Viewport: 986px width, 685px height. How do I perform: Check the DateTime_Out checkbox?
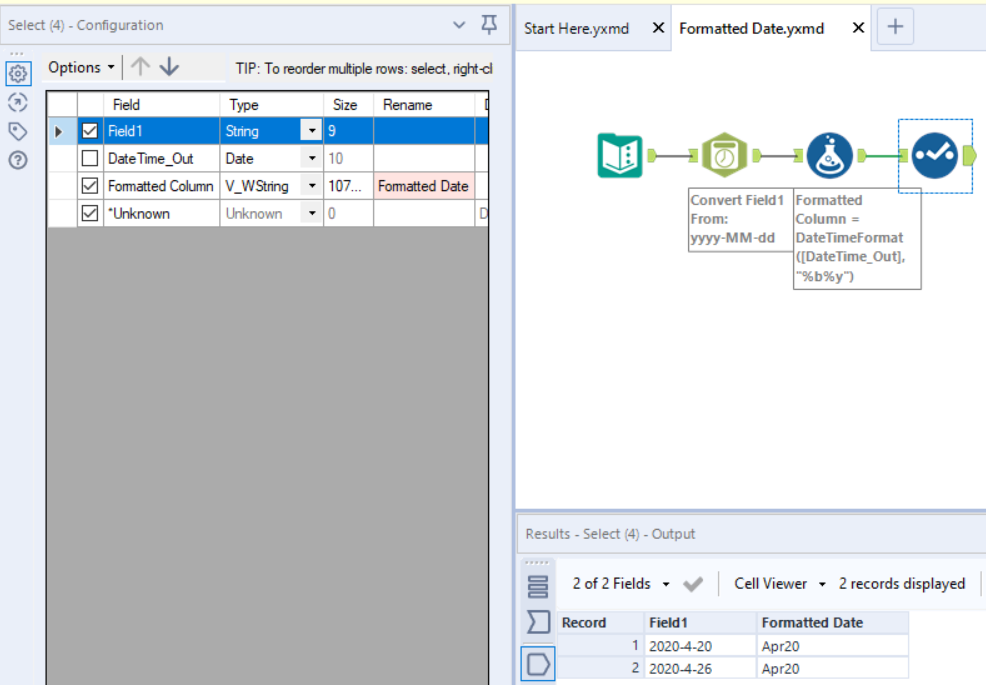pos(90,158)
